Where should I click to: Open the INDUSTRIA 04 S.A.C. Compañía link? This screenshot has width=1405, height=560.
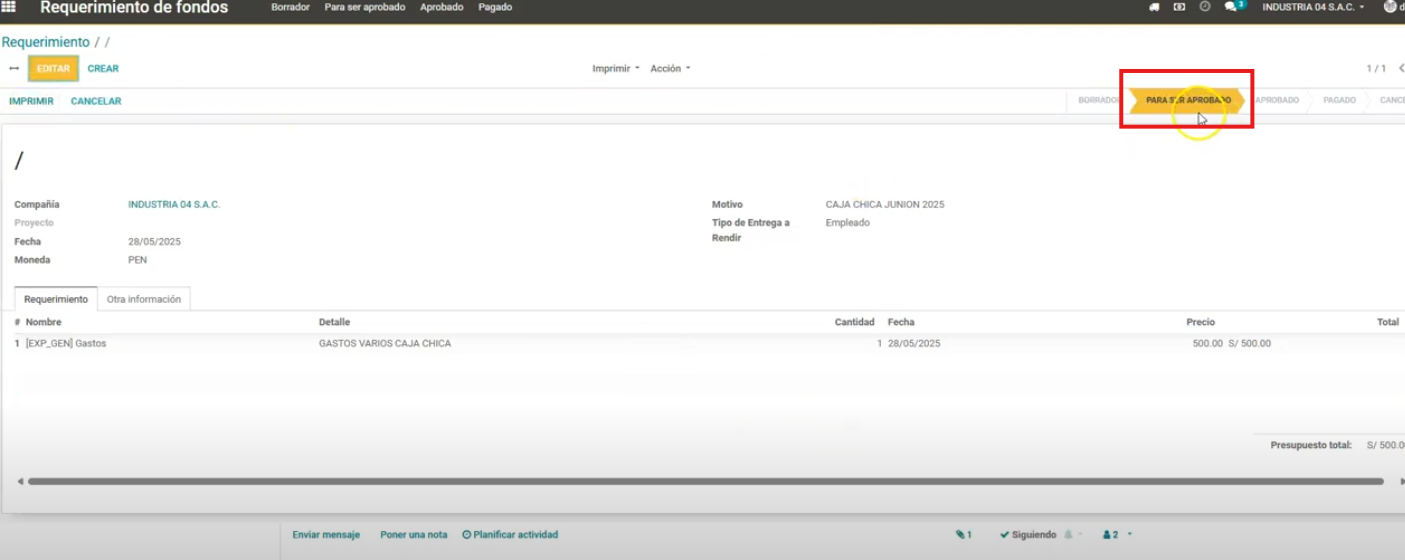click(x=174, y=205)
